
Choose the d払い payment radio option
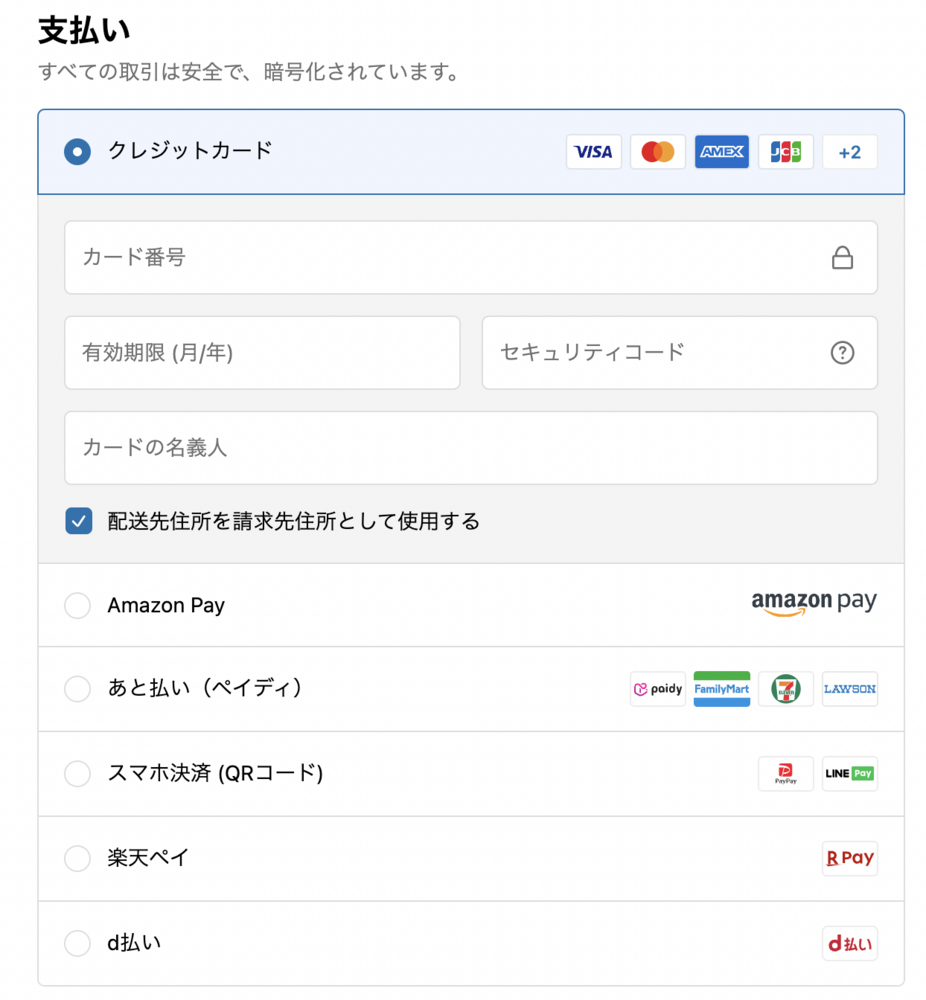[x=77, y=943]
